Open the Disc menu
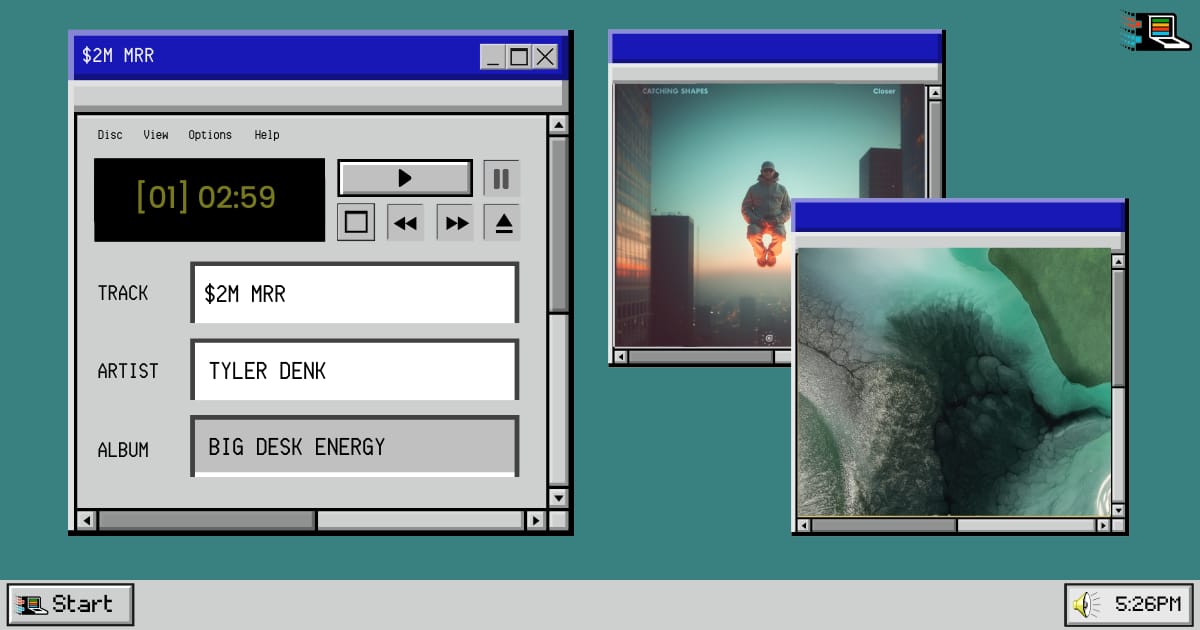Viewport: 1200px width, 630px height. [110, 135]
